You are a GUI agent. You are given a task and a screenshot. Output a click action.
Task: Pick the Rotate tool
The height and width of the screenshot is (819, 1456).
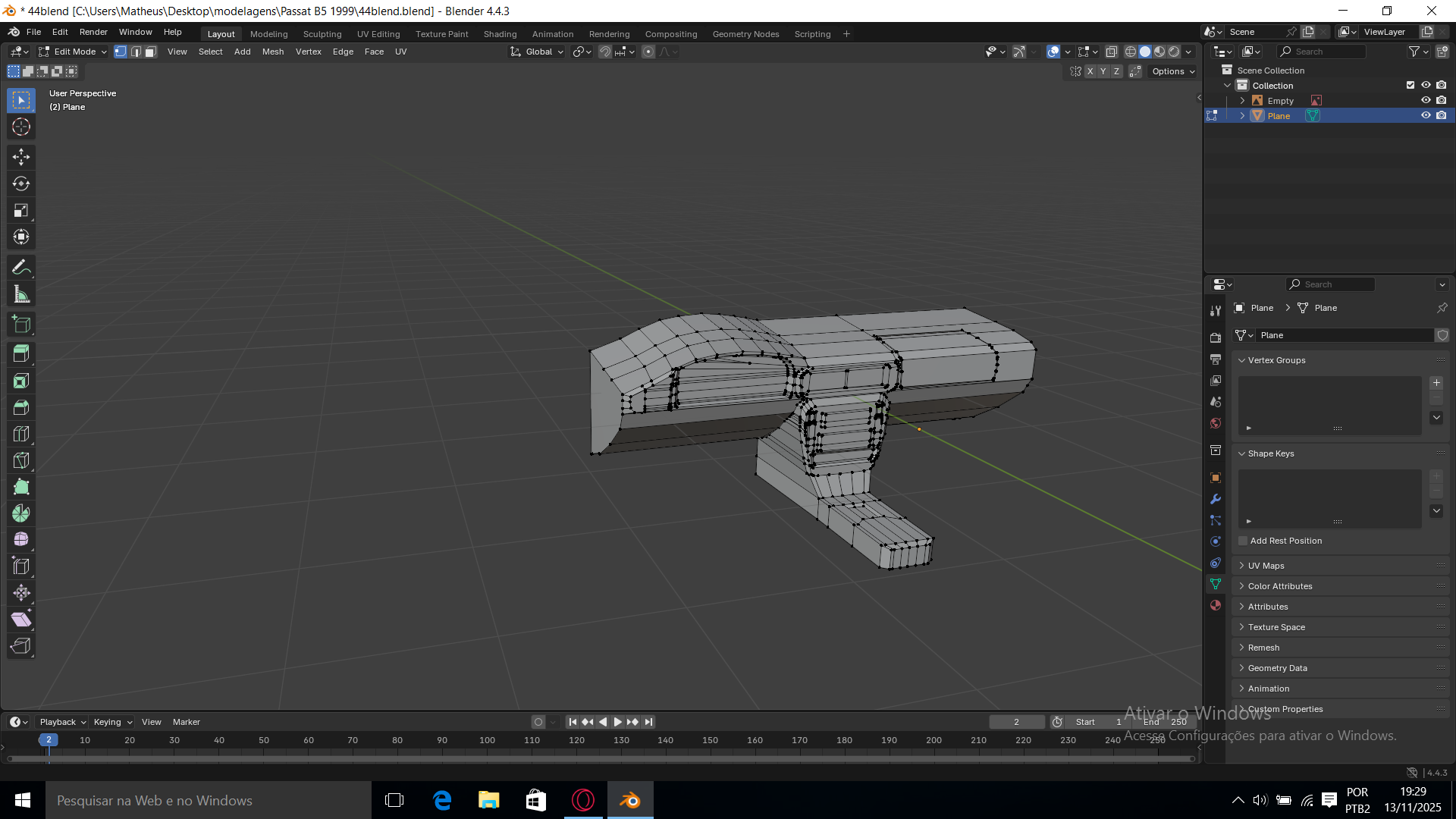(21, 184)
